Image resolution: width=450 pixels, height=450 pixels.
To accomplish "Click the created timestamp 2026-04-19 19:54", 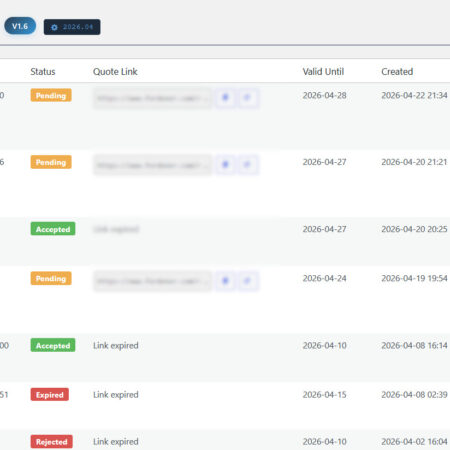I will 414,278.
